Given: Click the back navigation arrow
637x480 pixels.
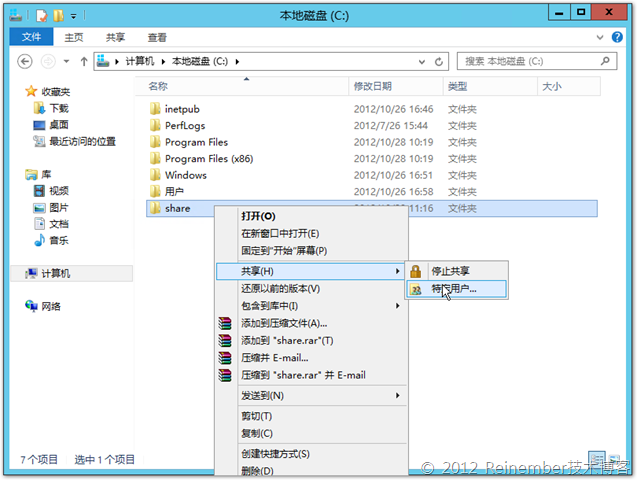Looking at the screenshot, I should (25, 62).
